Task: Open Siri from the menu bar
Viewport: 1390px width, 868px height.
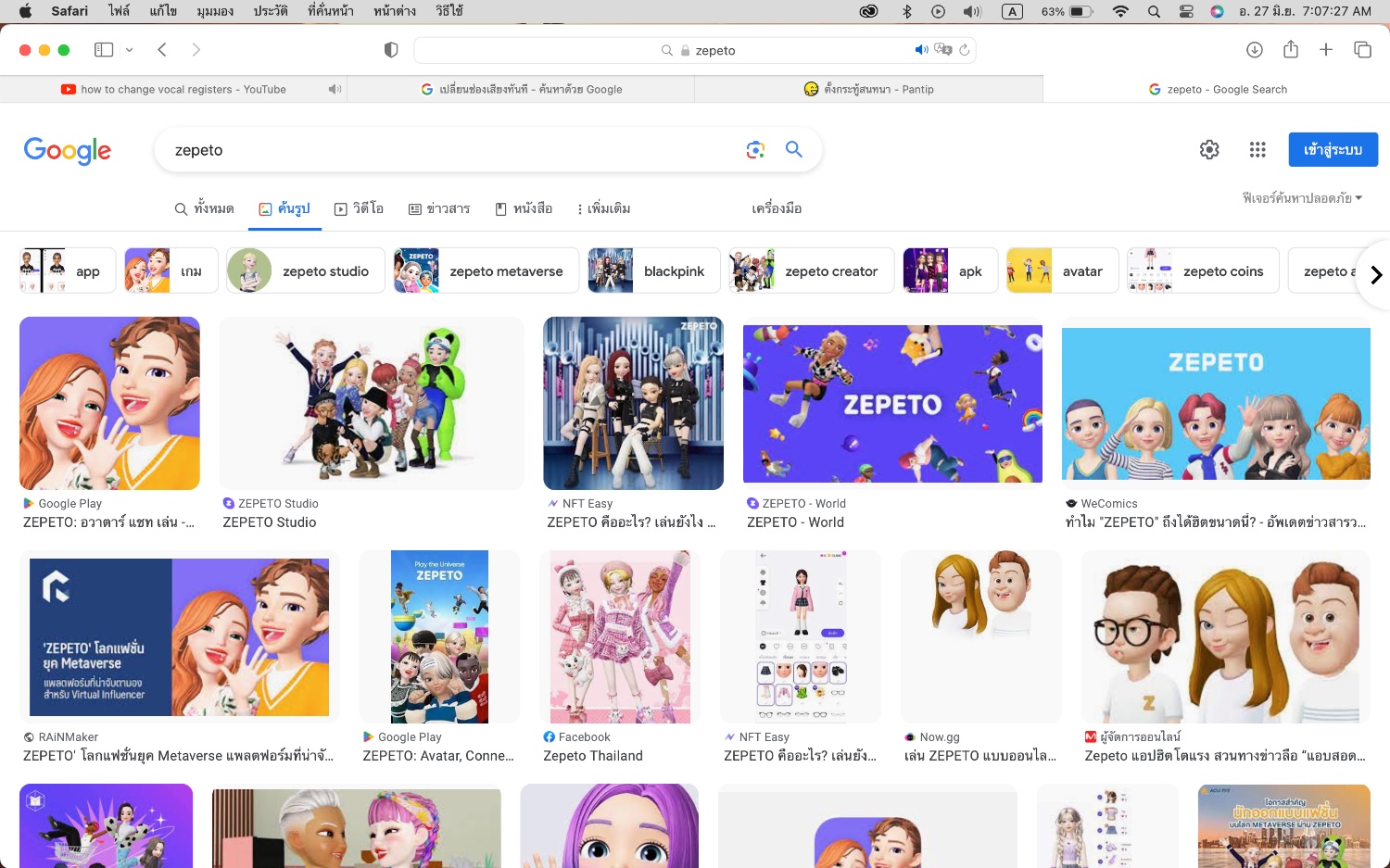Action: click(x=1217, y=11)
